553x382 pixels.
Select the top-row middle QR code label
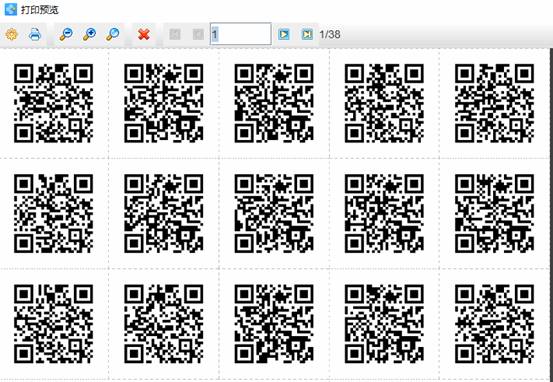coord(274,103)
